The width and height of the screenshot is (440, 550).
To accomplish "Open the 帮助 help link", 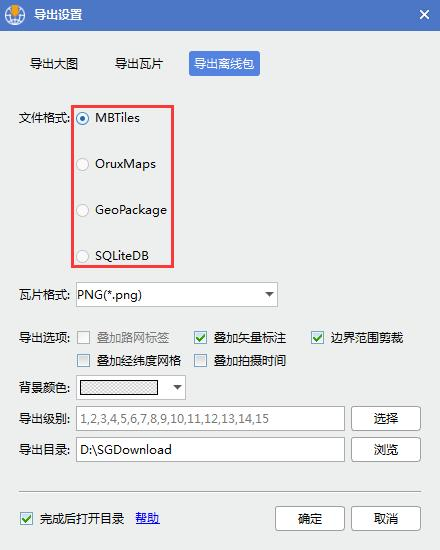I will click(x=148, y=518).
